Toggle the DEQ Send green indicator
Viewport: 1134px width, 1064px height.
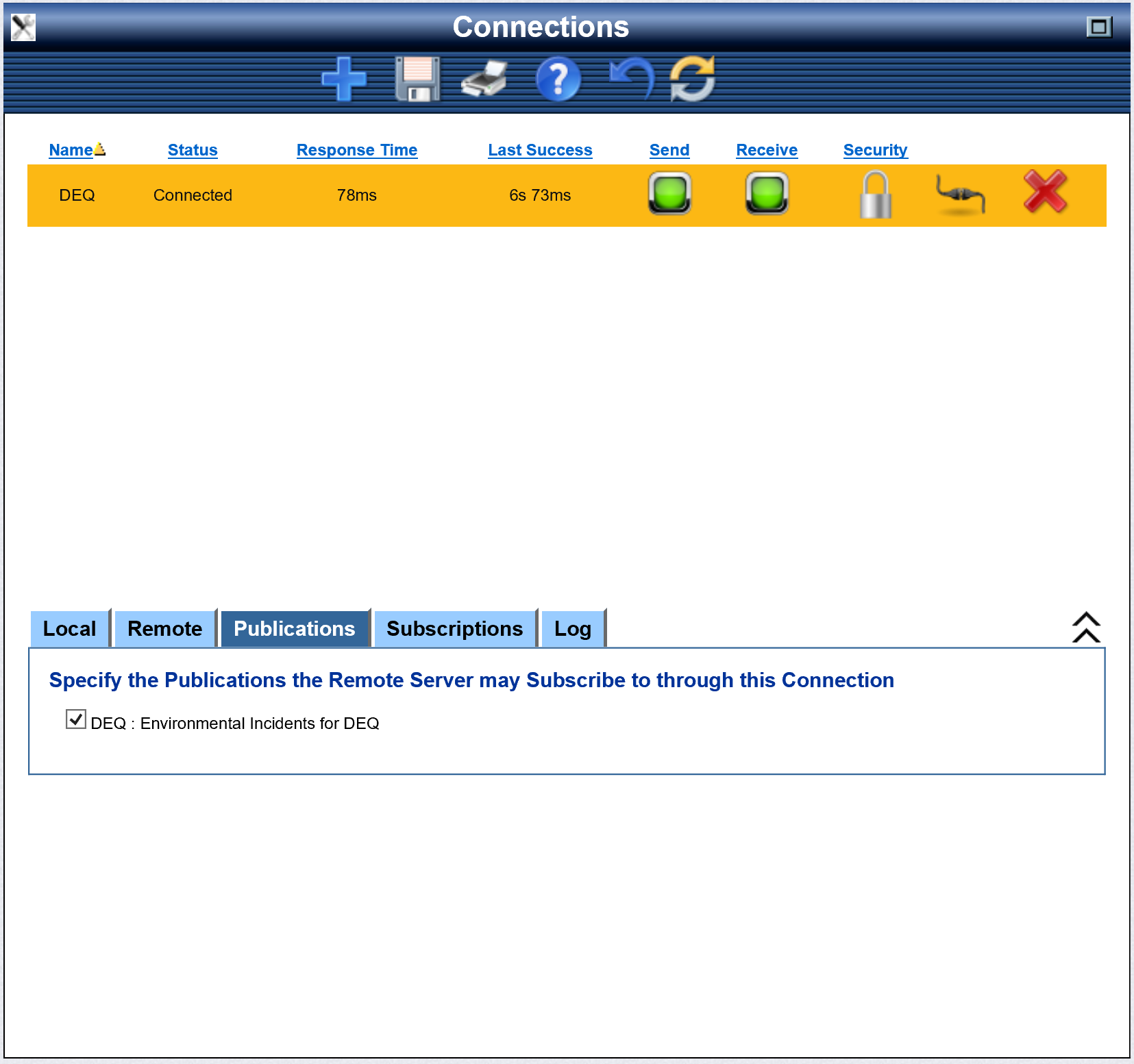pos(669,194)
